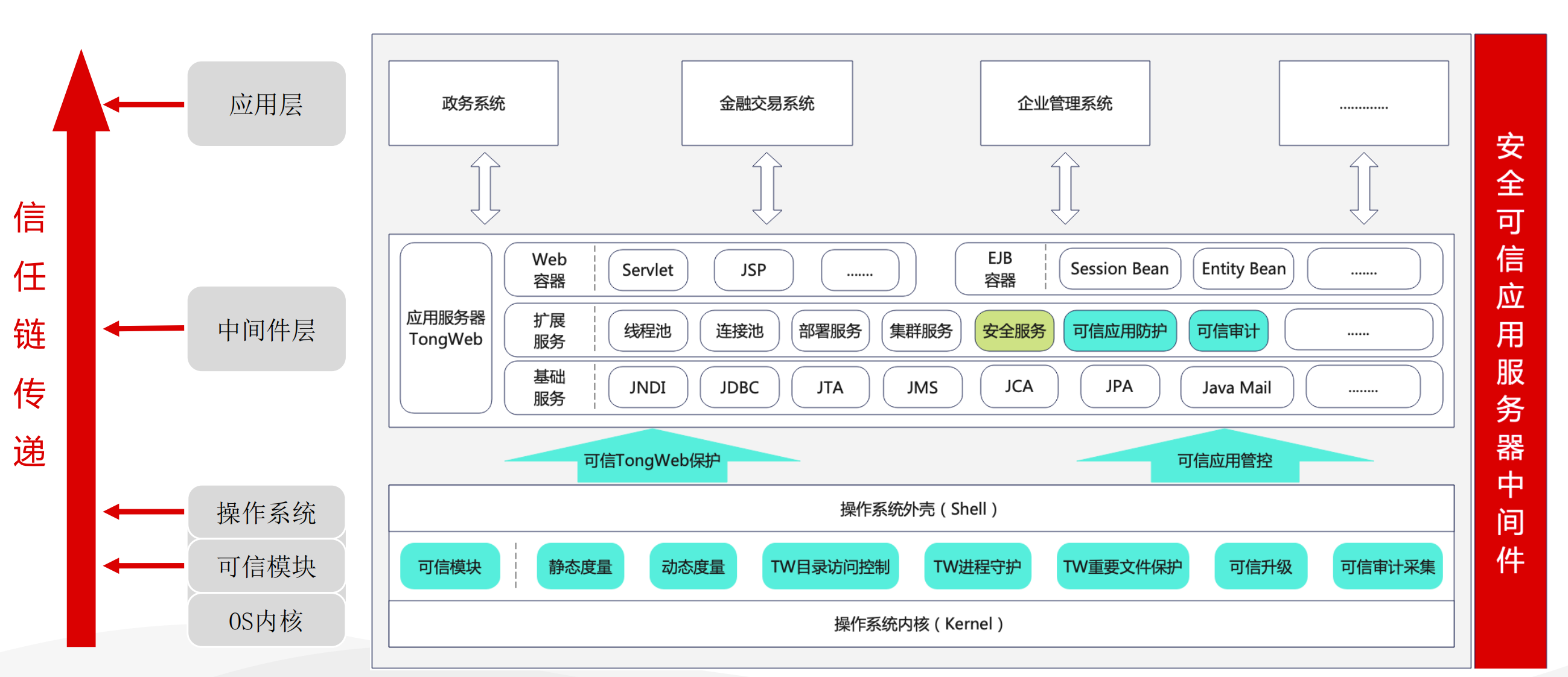Select the Session Bean box

[1120, 269]
